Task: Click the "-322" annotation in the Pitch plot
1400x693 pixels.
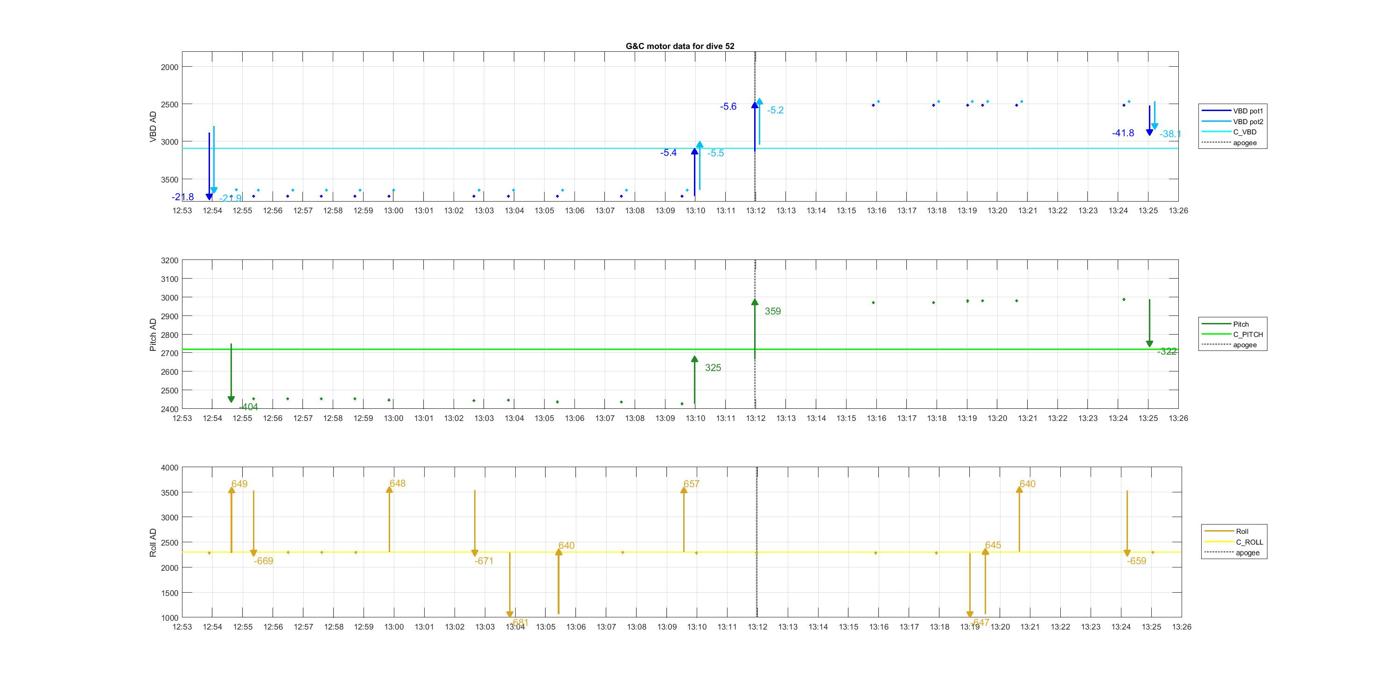Action: (x=1167, y=351)
